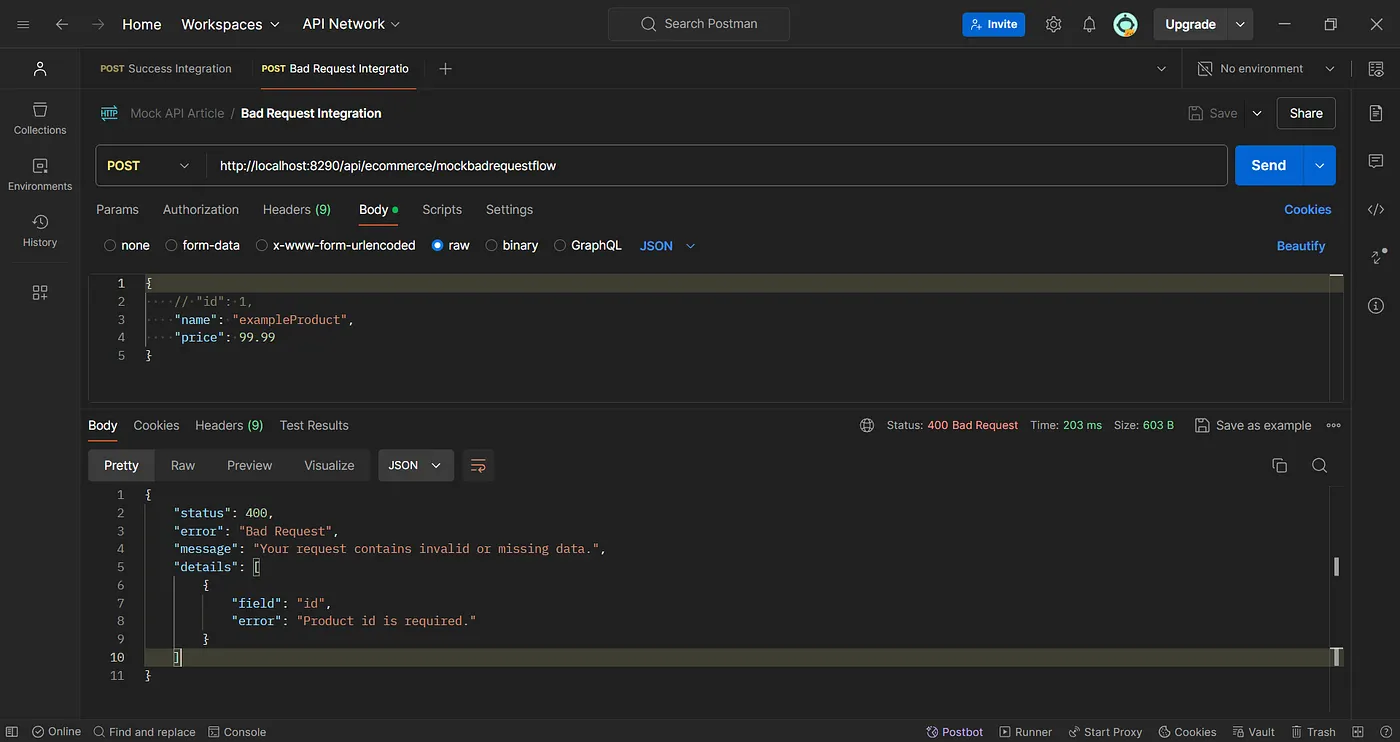Add a new request tab with plus
This screenshot has height=742, width=1400.
(x=446, y=68)
